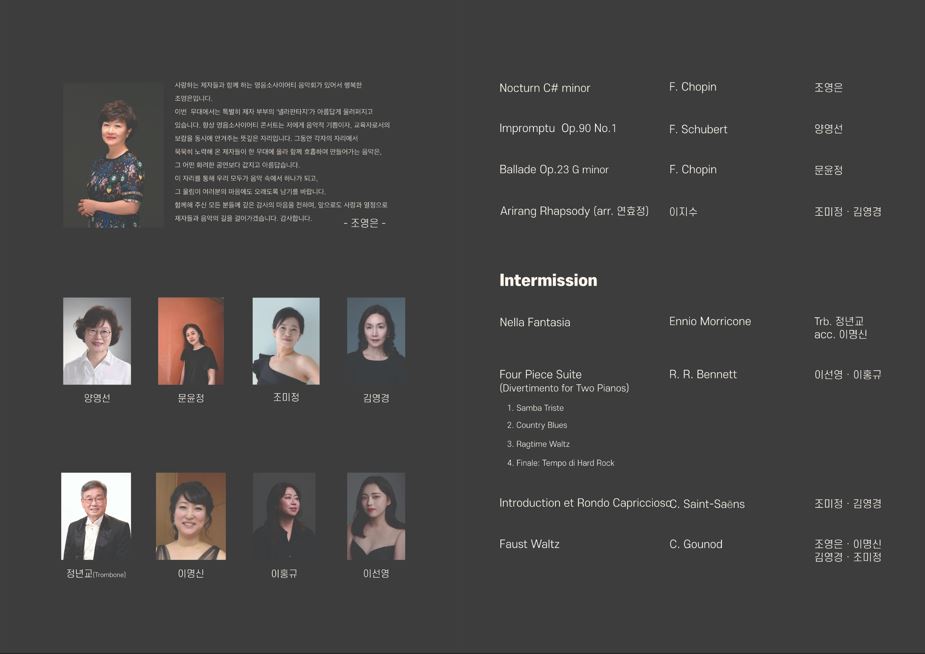This screenshot has width=925, height=654.
Task: Click the Arirang Rhapsody program entry
Action: [x=574, y=212]
